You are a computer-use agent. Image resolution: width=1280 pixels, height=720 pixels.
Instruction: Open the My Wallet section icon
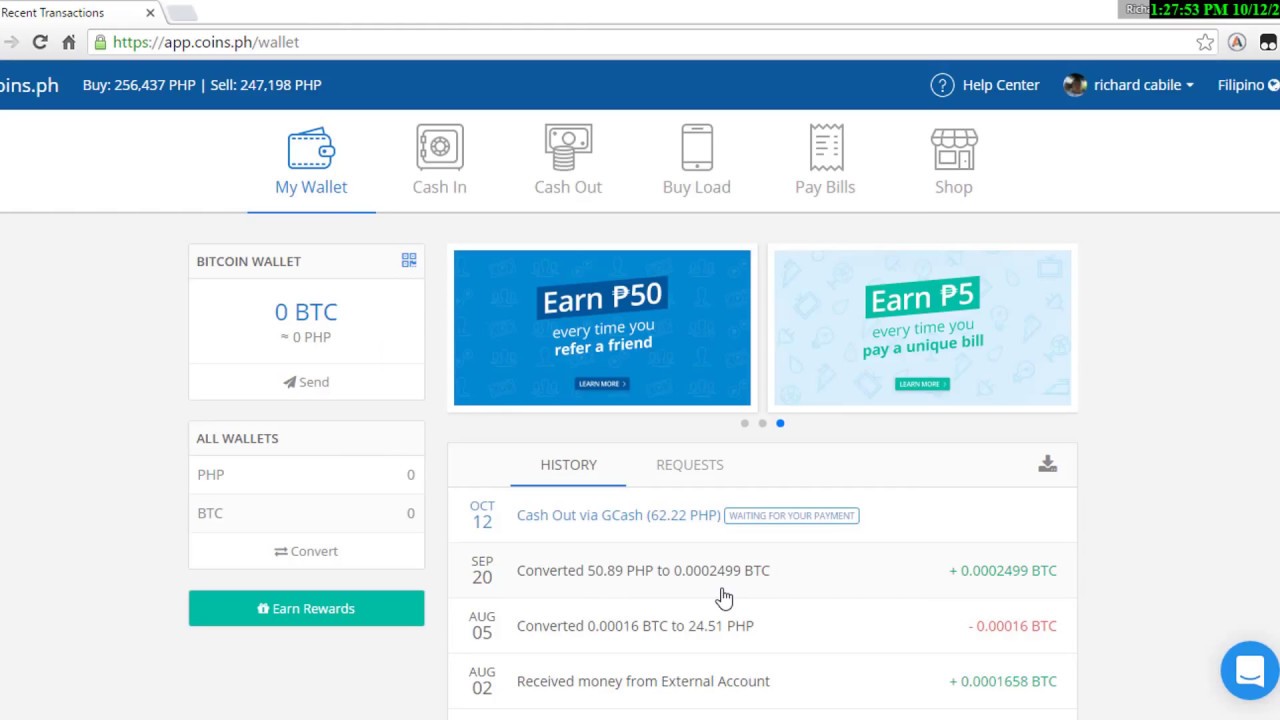point(311,148)
